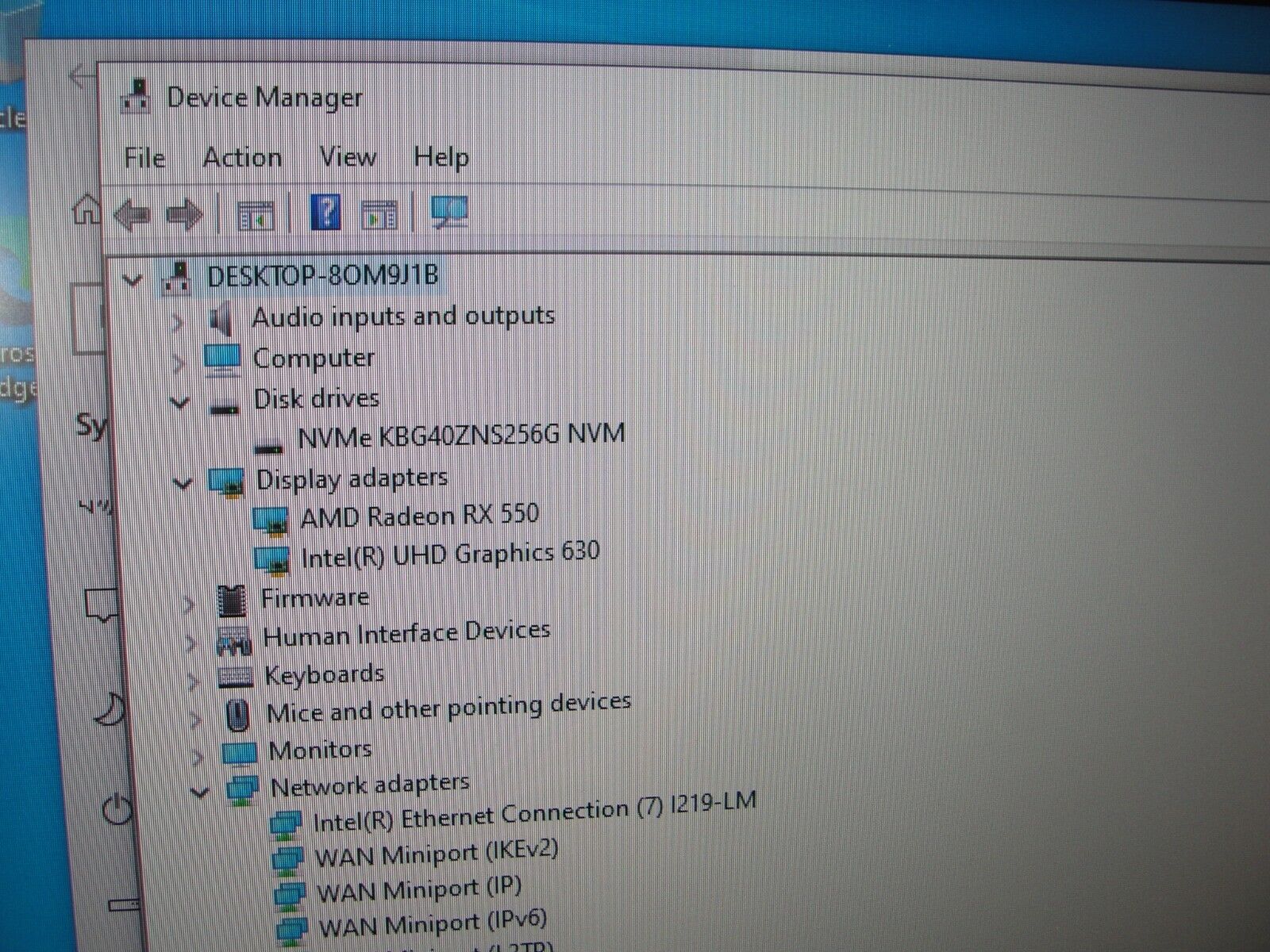
Task: Expand the Firmware category
Action: (188, 605)
